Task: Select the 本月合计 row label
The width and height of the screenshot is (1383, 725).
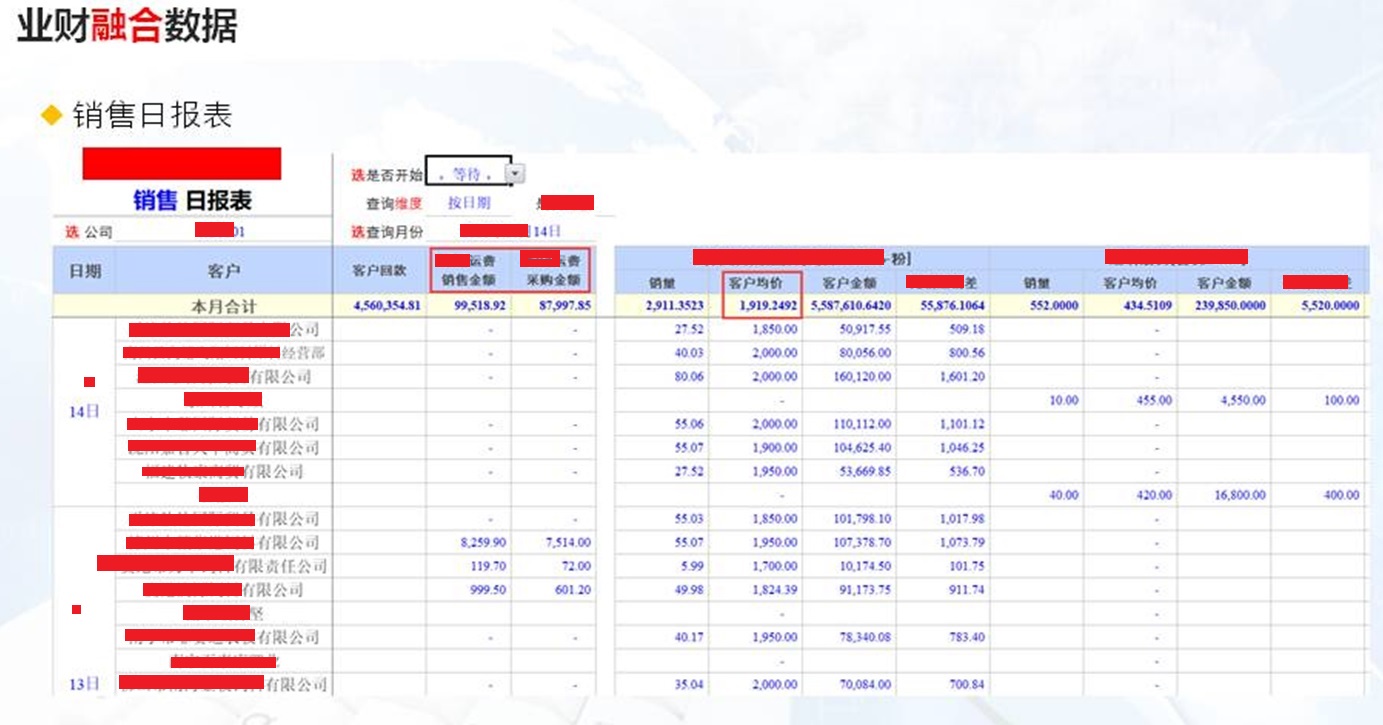Action: coord(224,306)
